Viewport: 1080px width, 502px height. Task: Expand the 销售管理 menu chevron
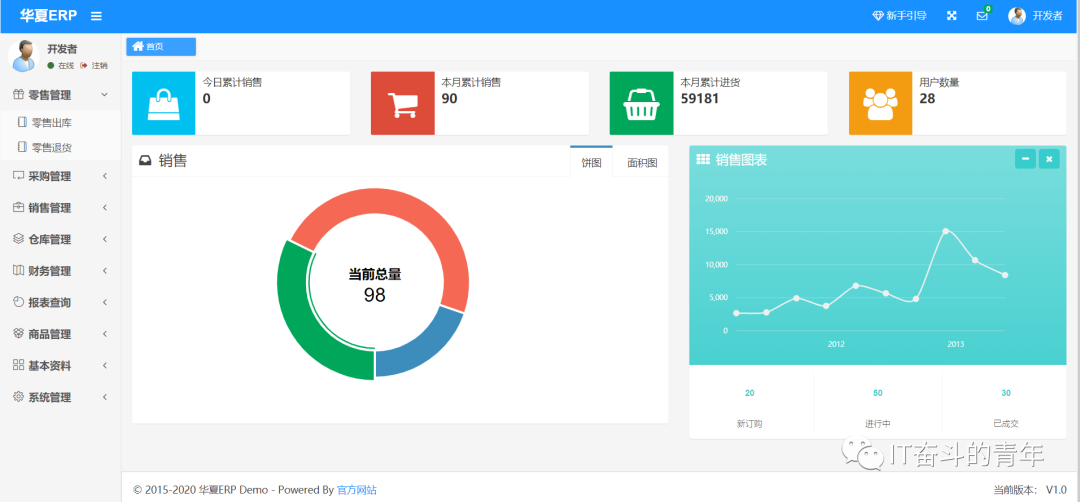105,207
